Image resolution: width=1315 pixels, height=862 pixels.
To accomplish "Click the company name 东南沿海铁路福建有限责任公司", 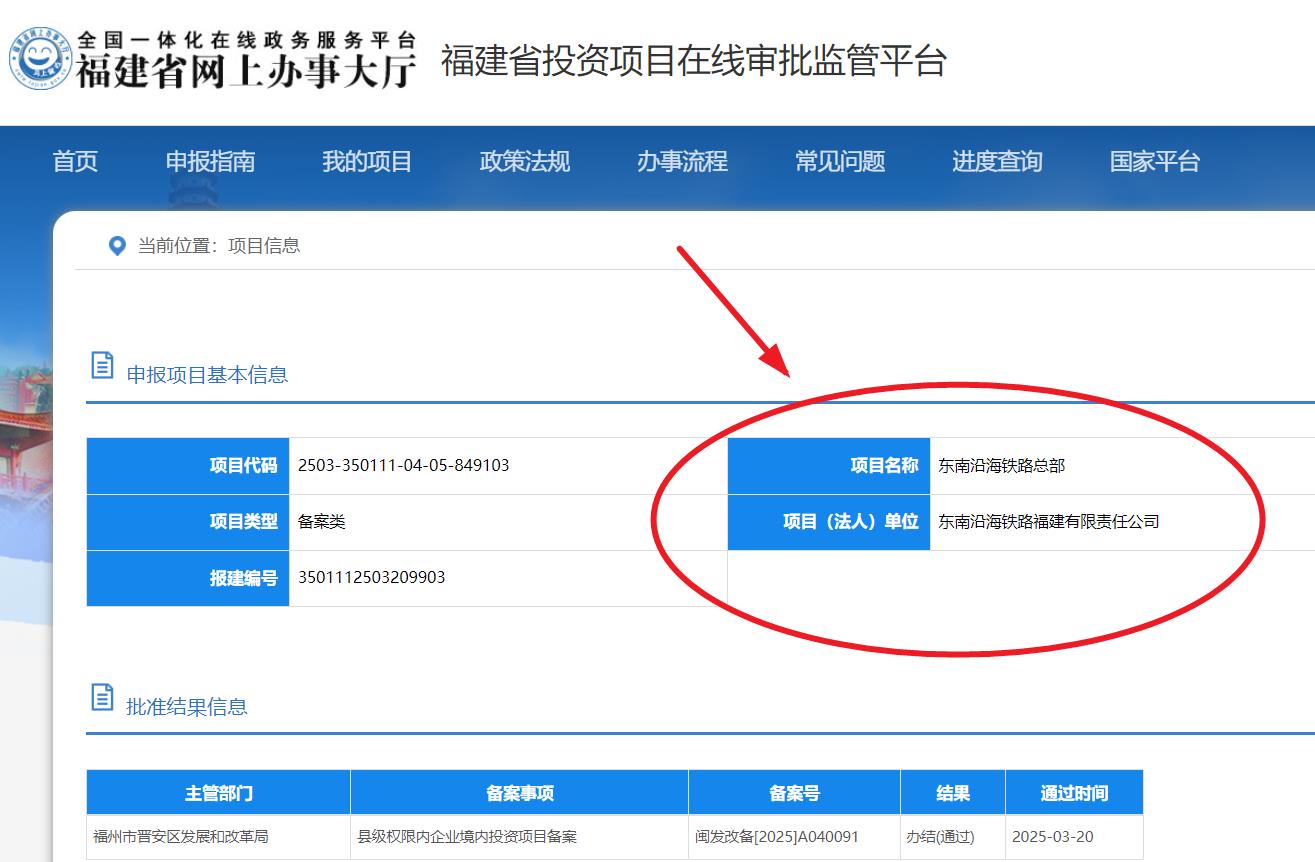I will tap(1049, 521).
